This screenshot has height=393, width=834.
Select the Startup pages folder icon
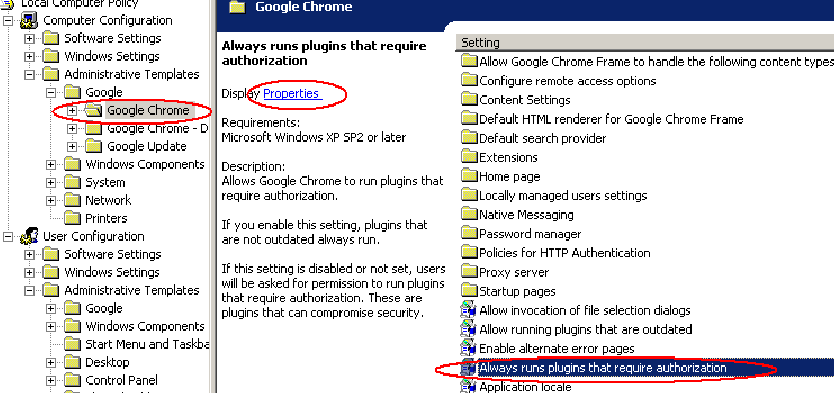click(x=469, y=291)
